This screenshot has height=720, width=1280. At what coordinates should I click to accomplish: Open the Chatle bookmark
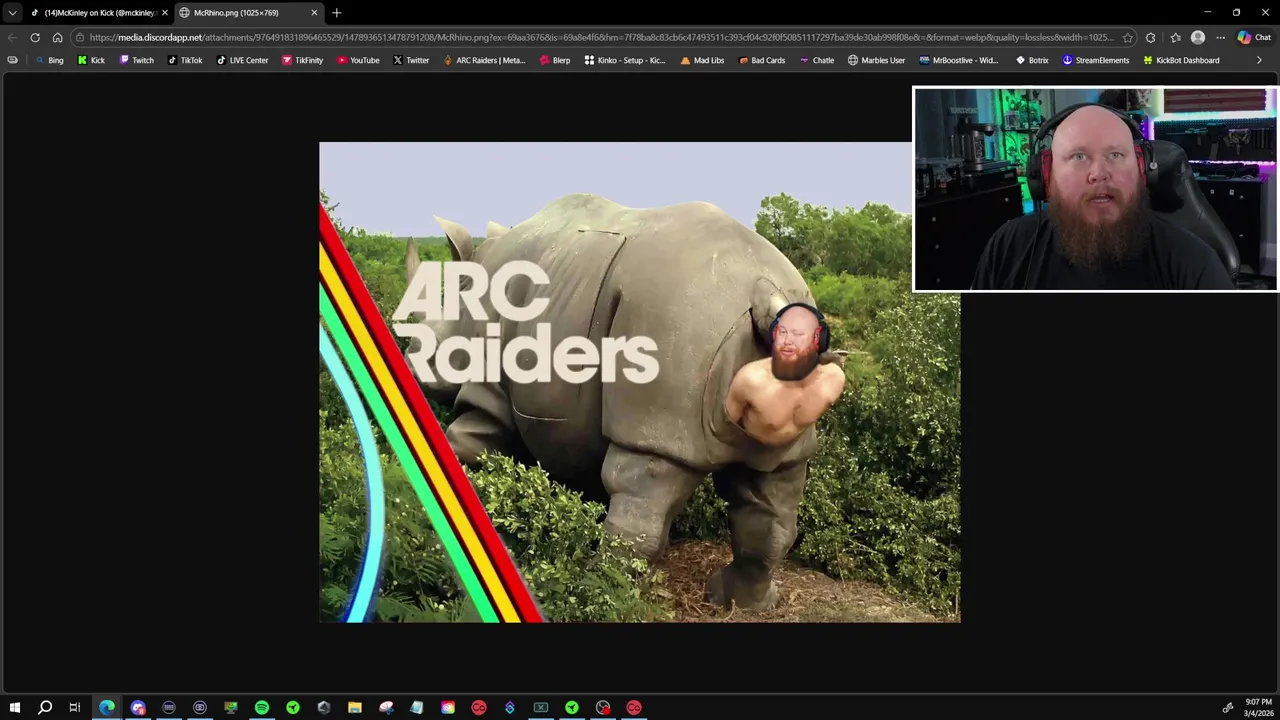817,60
